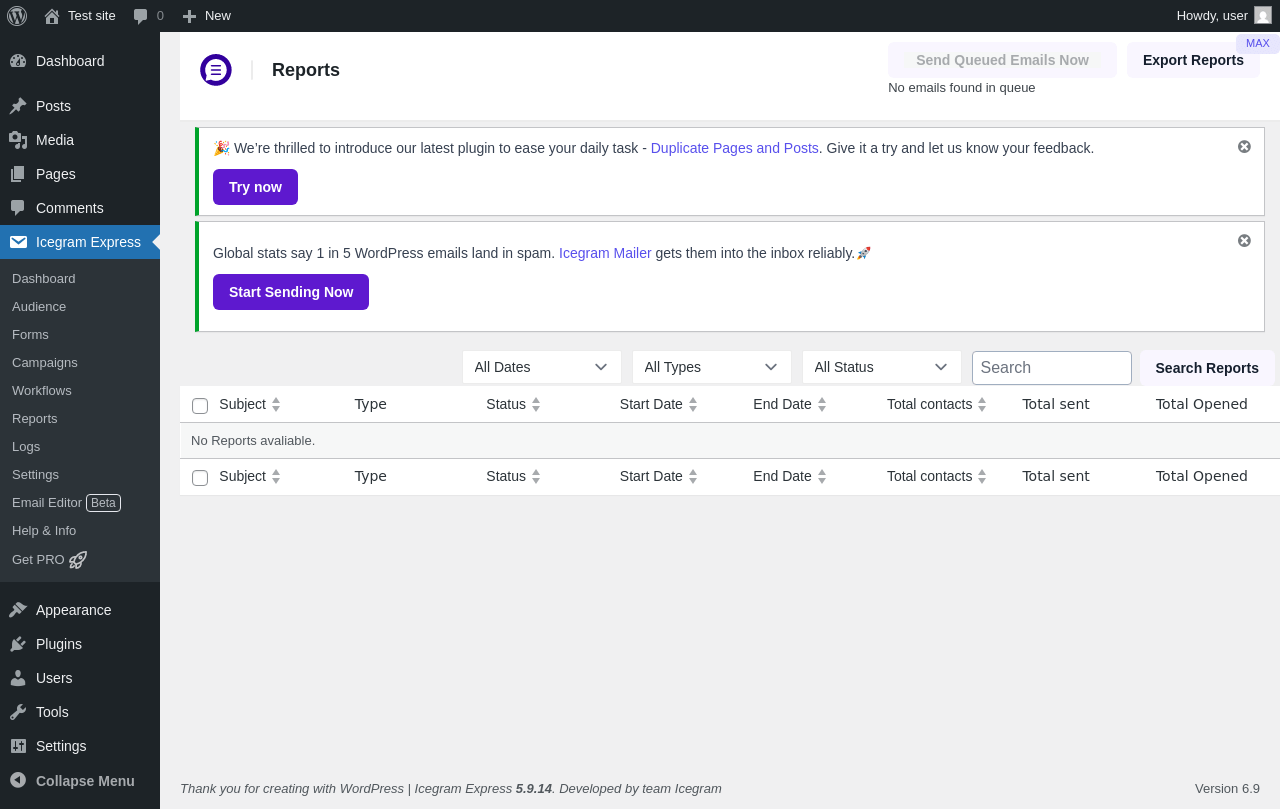
Task: Click the Get PRO rocket icon
Action: click(78, 560)
